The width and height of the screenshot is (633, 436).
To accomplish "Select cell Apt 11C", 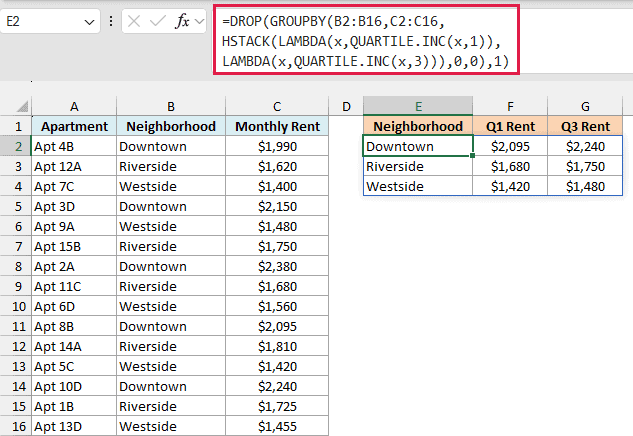I will pos(74,286).
